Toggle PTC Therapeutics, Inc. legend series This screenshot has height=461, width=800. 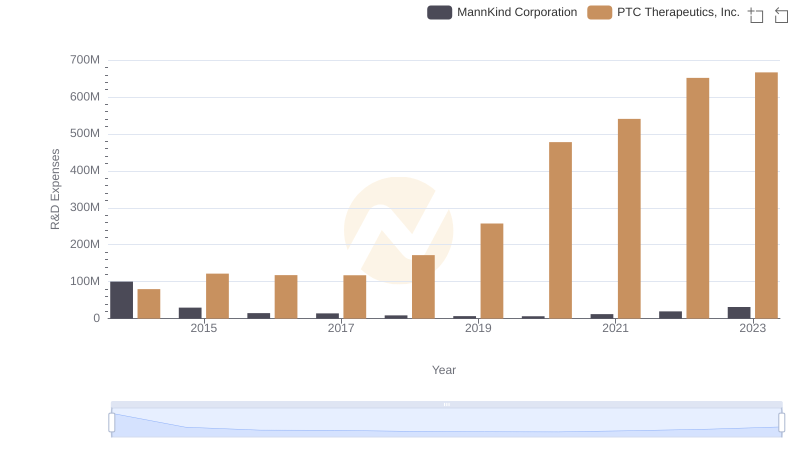pyautogui.click(x=663, y=12)
